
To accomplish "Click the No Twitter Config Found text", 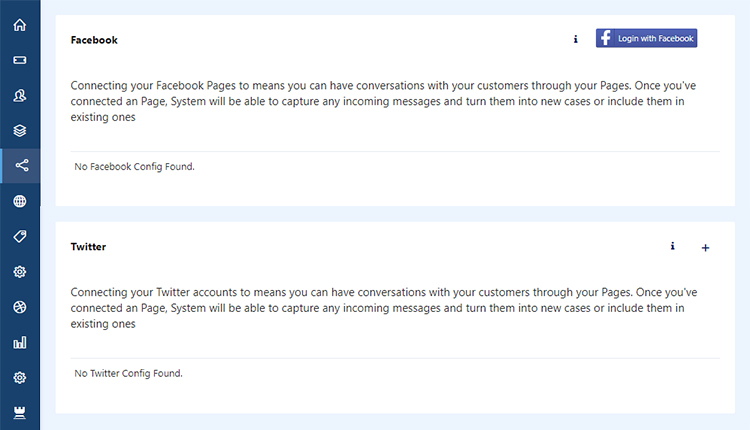I will (128, 373).
